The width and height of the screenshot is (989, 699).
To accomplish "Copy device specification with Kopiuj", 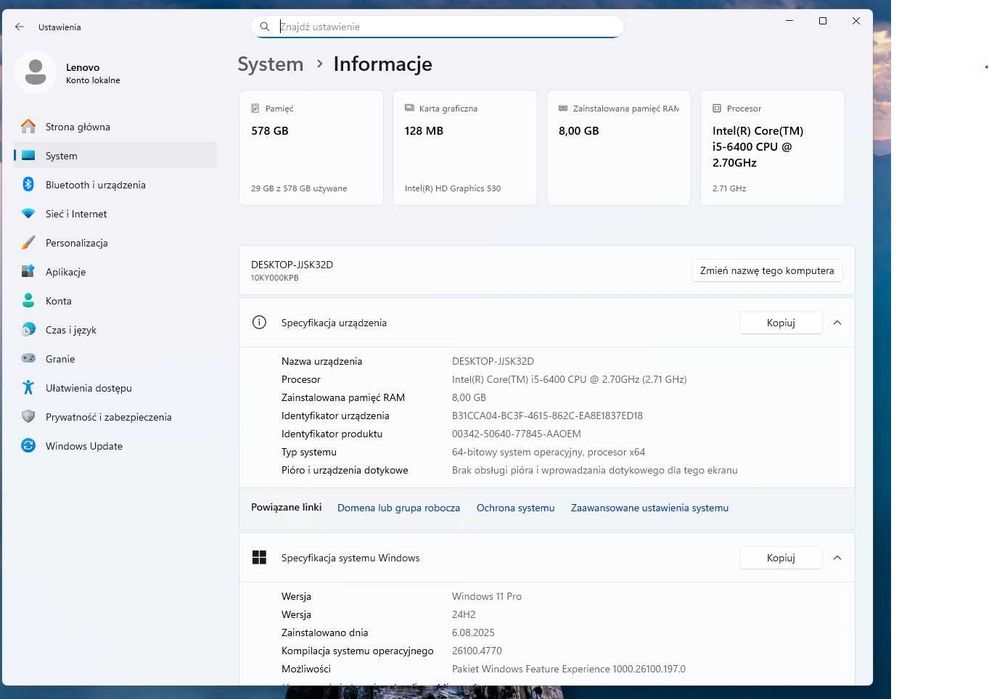I will coord(781,322).
